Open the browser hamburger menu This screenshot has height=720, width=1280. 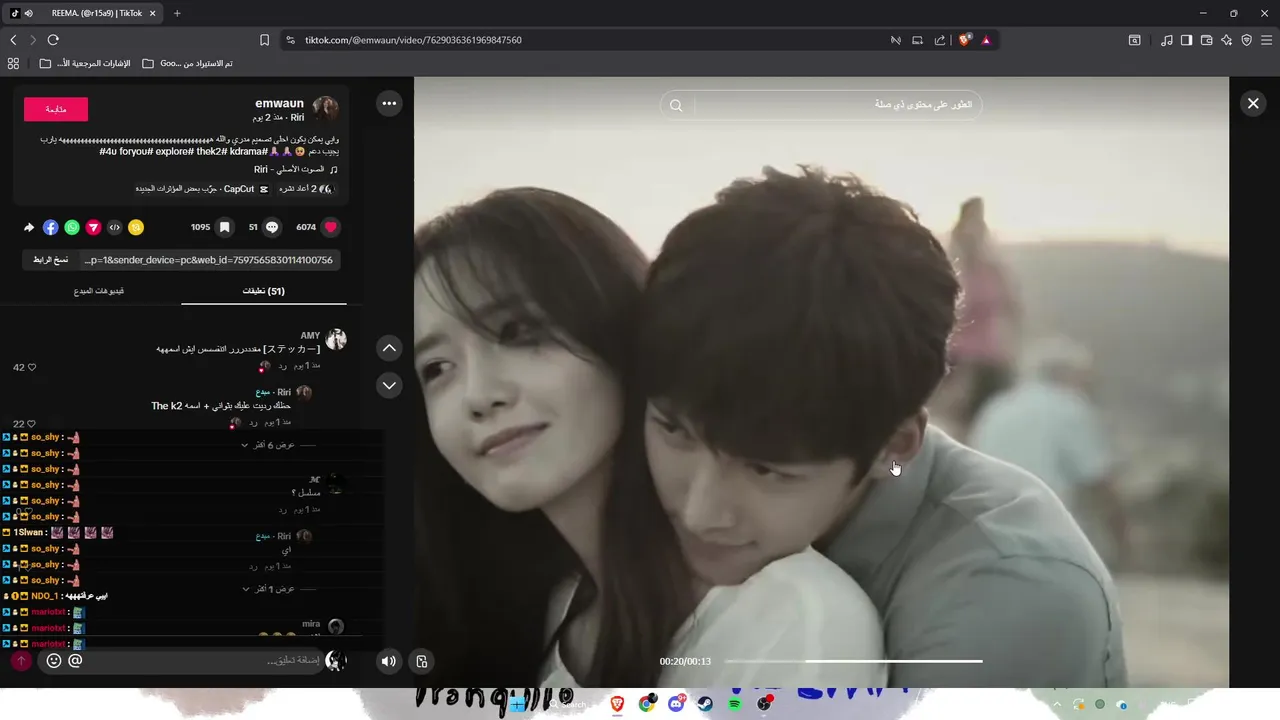pyautogui.click(x=1266, y=40)
